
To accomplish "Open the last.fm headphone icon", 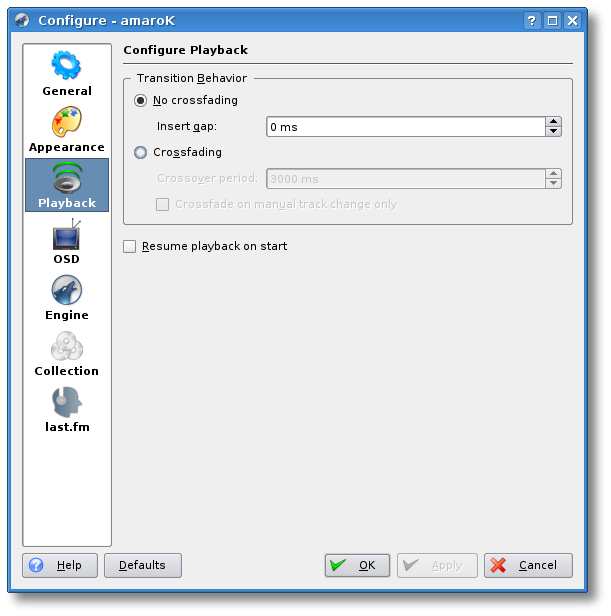I will pos(66,403).
